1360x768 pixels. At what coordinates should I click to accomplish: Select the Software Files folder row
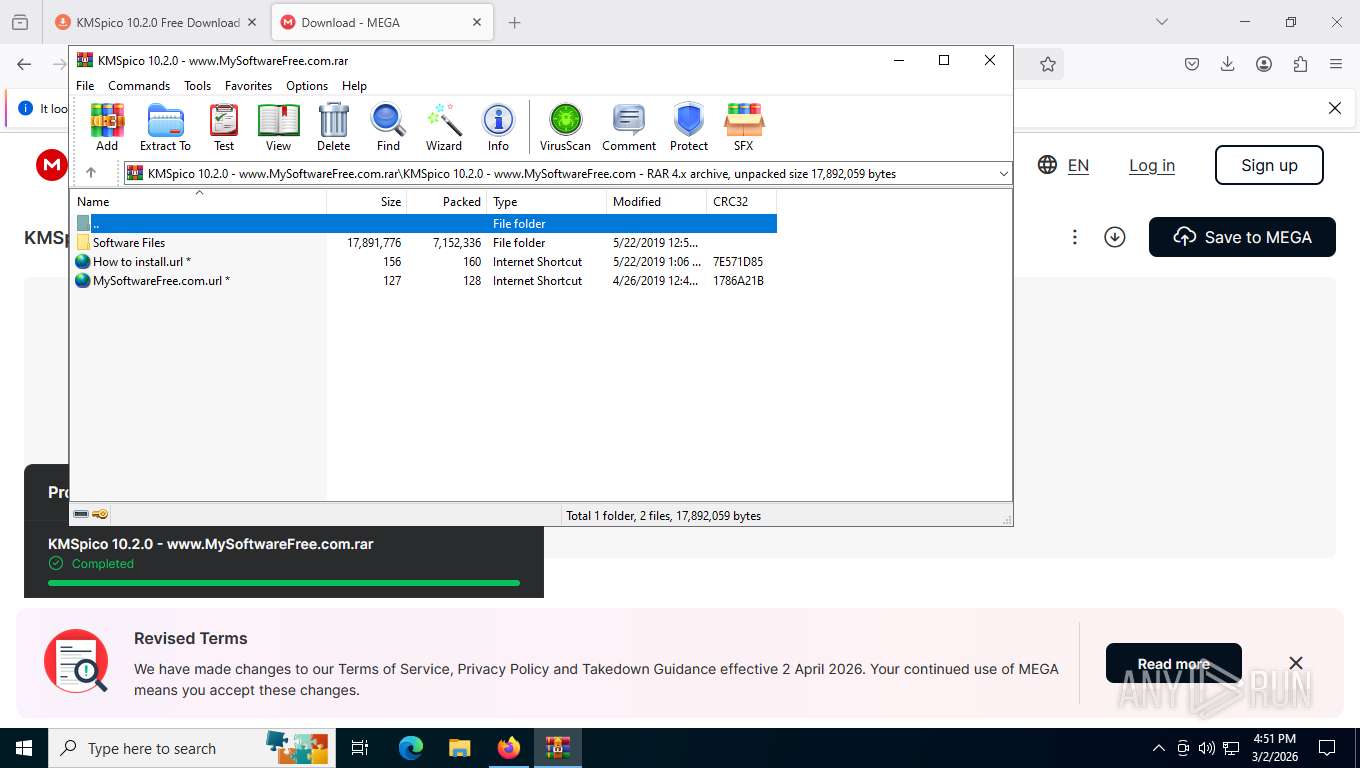click(x=424, y=243)
